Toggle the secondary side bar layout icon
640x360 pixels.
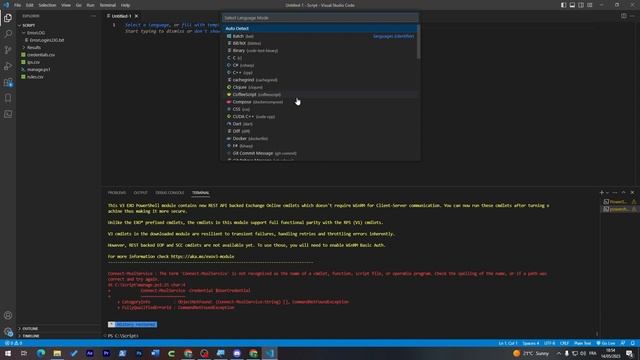pyautogui.click(x=581, y=5)
